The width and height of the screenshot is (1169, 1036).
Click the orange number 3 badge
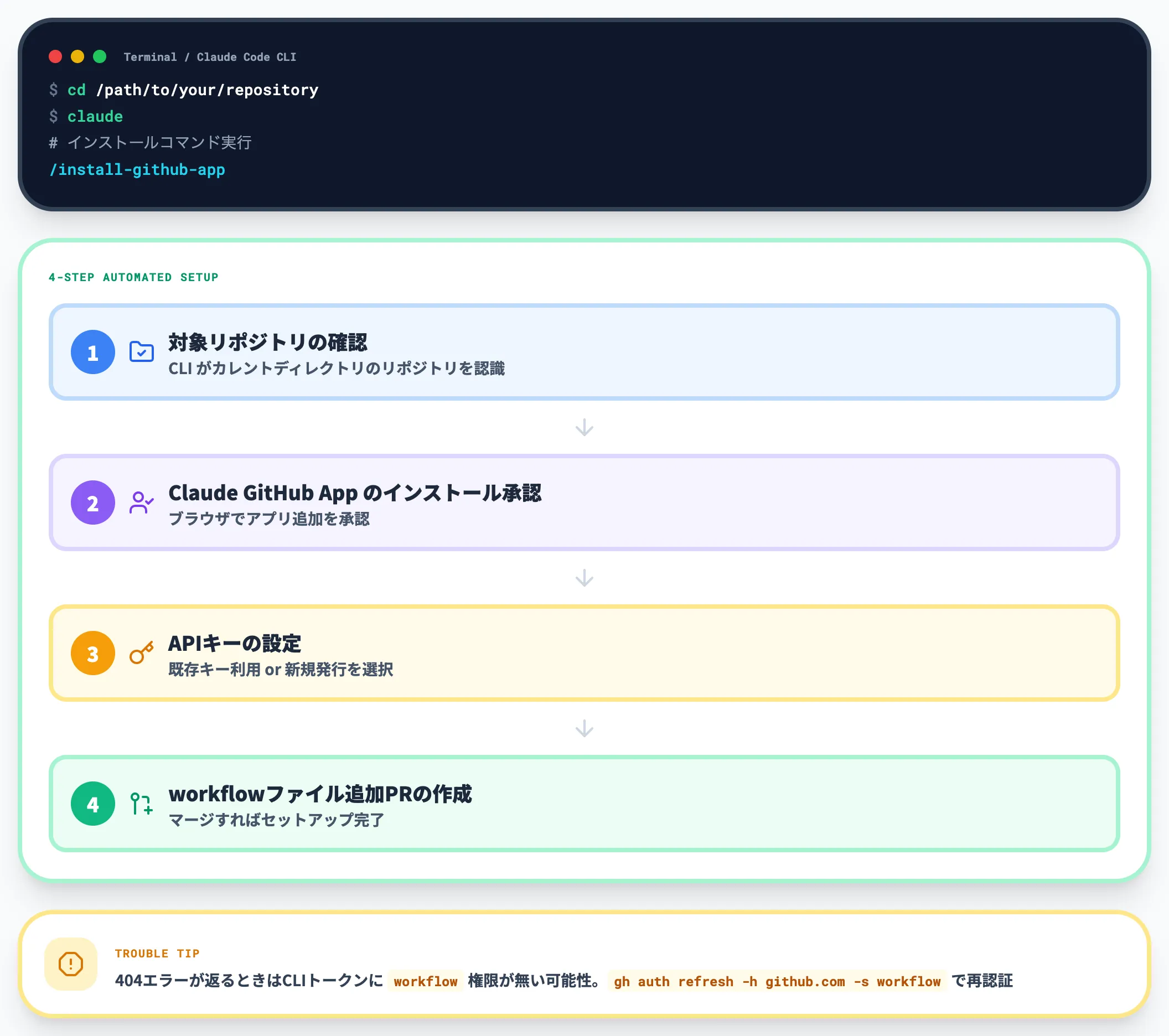(x=92, y=653)
